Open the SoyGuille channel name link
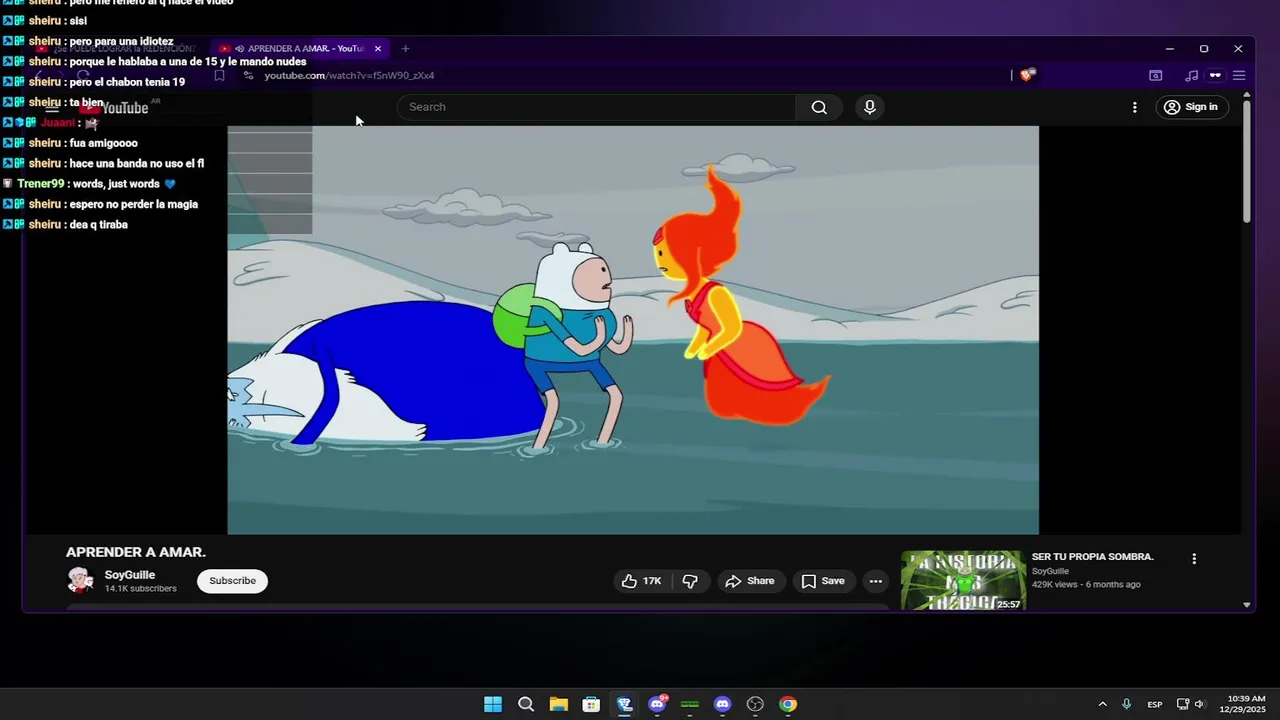Viewport: 1280px width, 720px height. click(130, 575)
